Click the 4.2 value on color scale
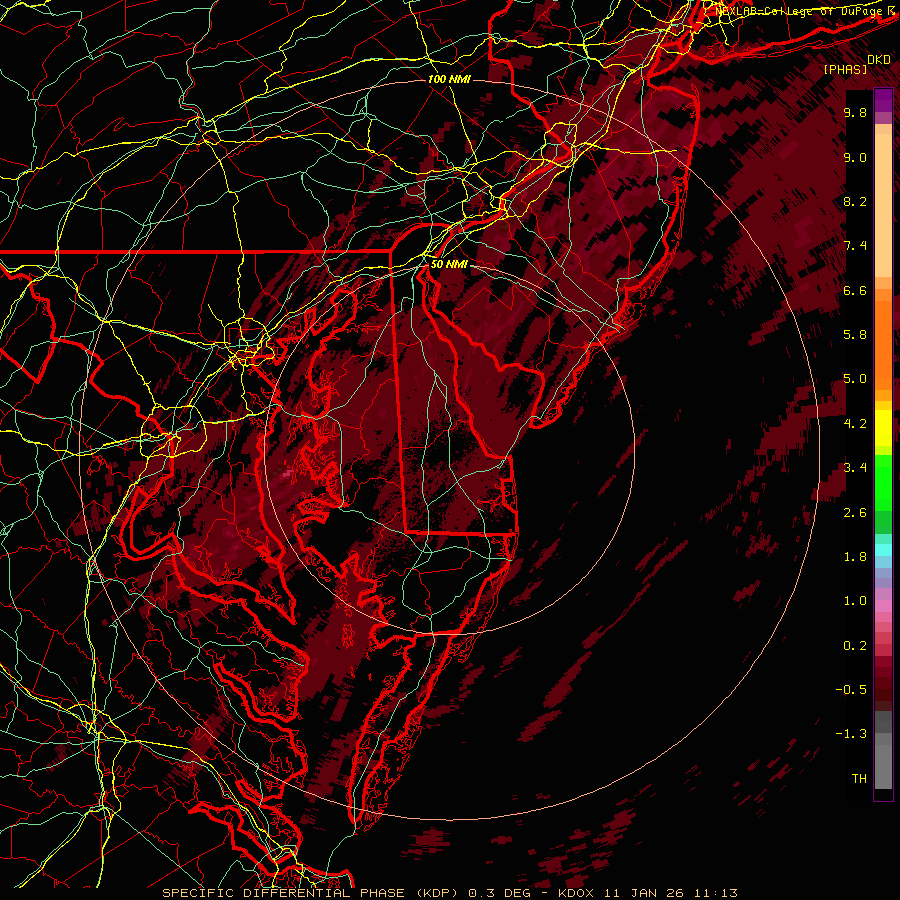 pos(855,424)
